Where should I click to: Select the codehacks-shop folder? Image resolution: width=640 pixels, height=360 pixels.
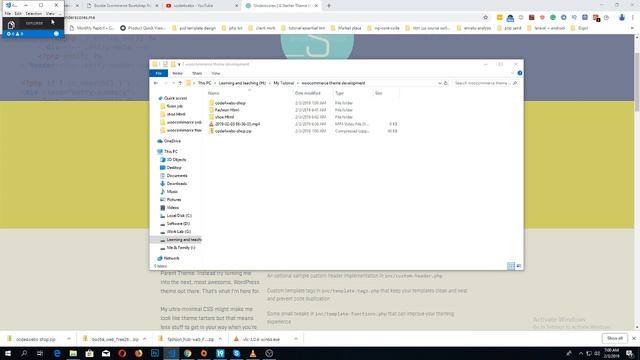coord(230,103)
